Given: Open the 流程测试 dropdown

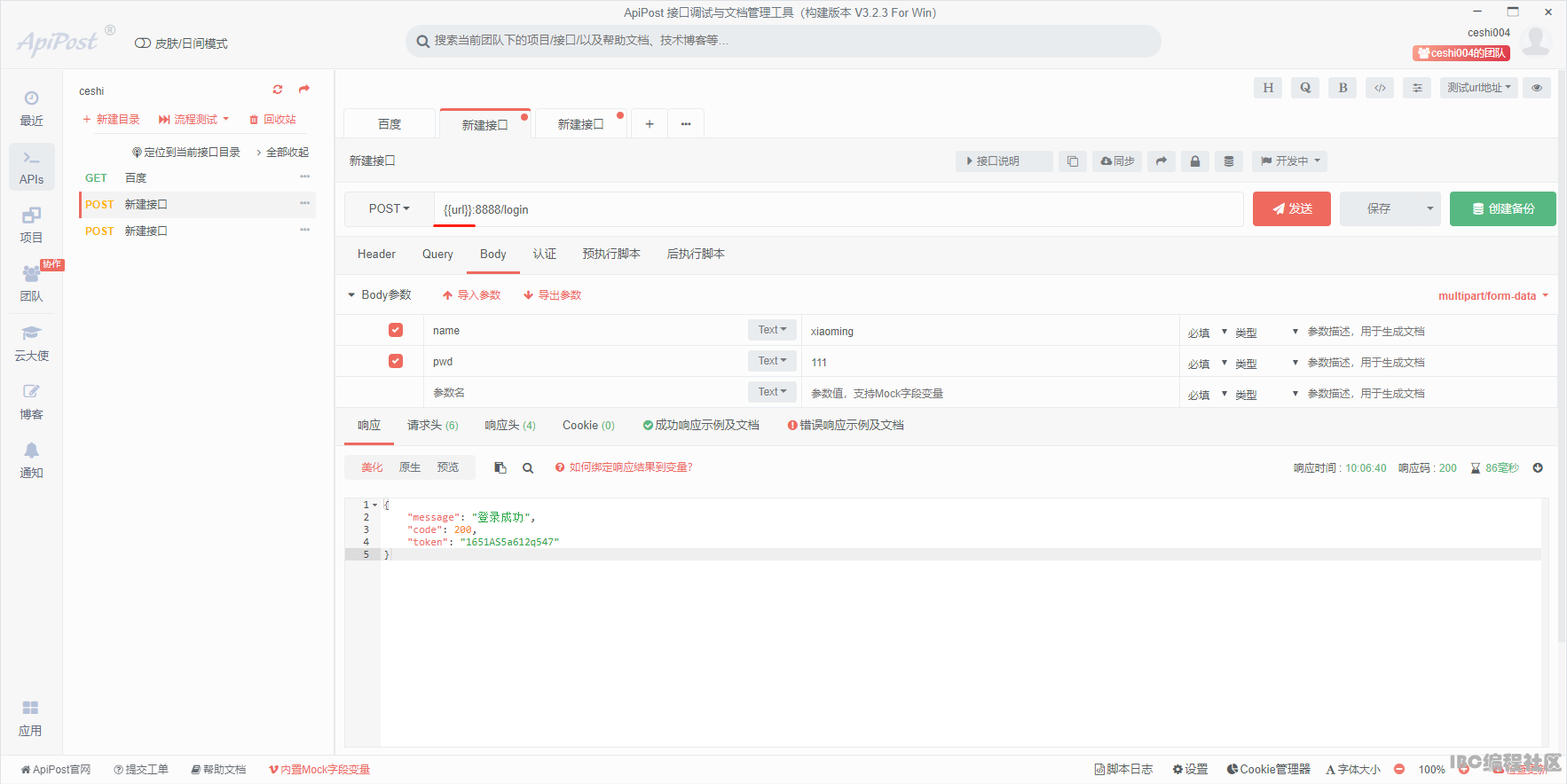Looking at the screenshot, I should tap(193, 120).
